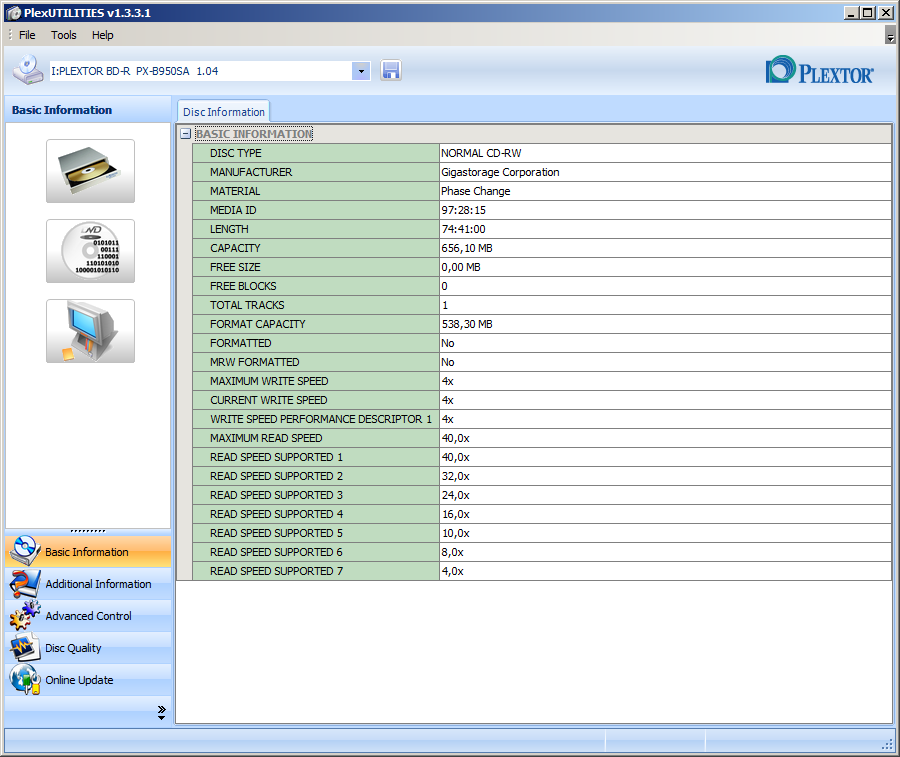Open the drive tray icon in Basic Information panel

coord(91,171)
